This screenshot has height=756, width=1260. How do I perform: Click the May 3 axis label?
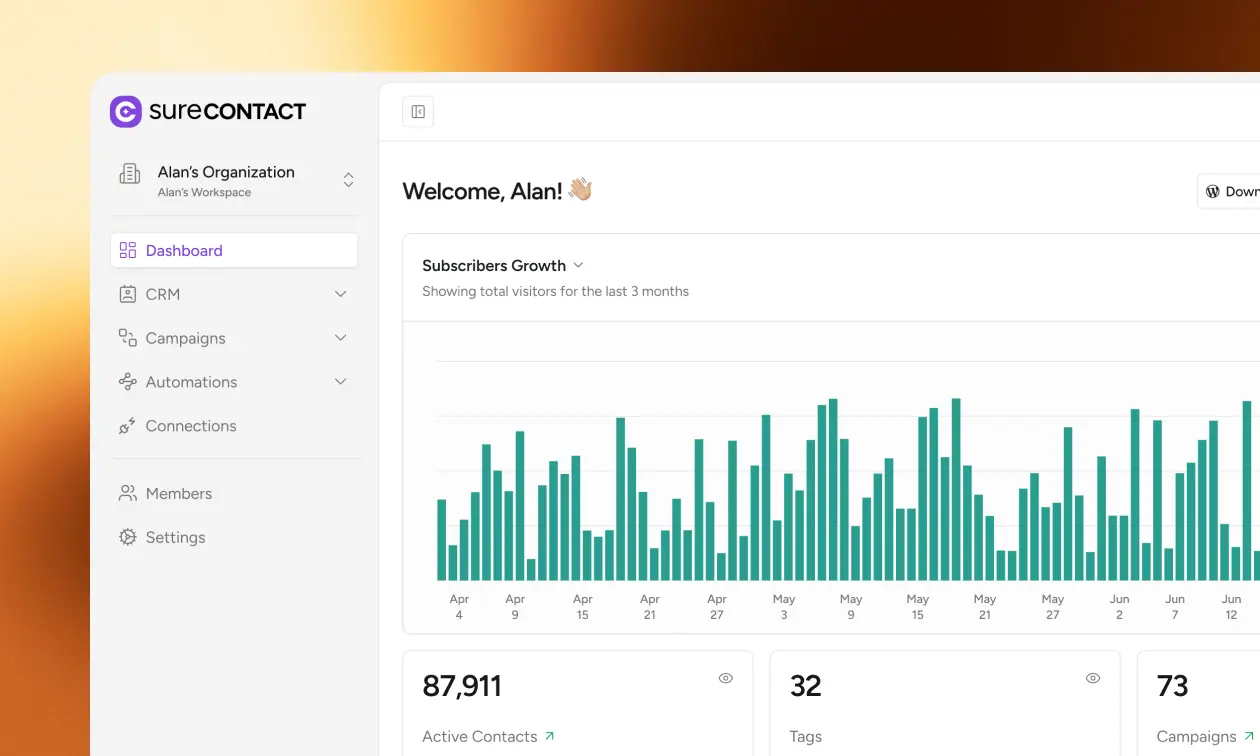784,607
